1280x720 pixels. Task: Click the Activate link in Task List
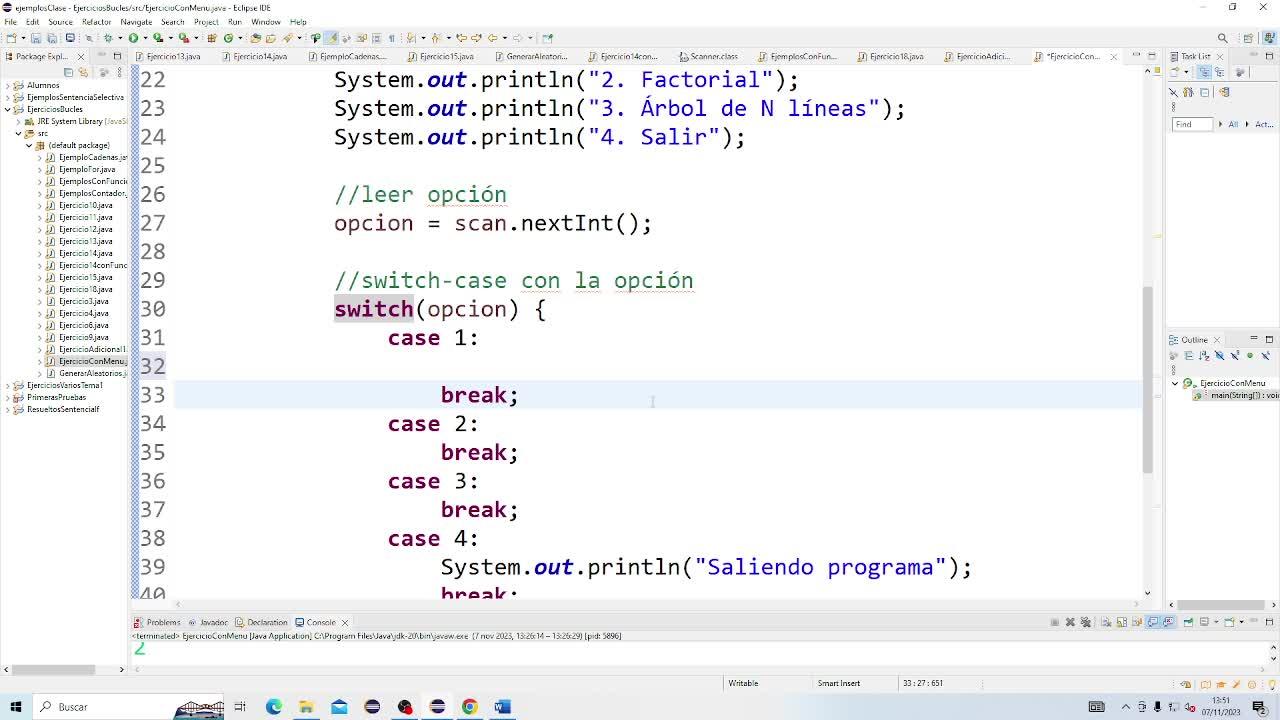click(1263, 124)
